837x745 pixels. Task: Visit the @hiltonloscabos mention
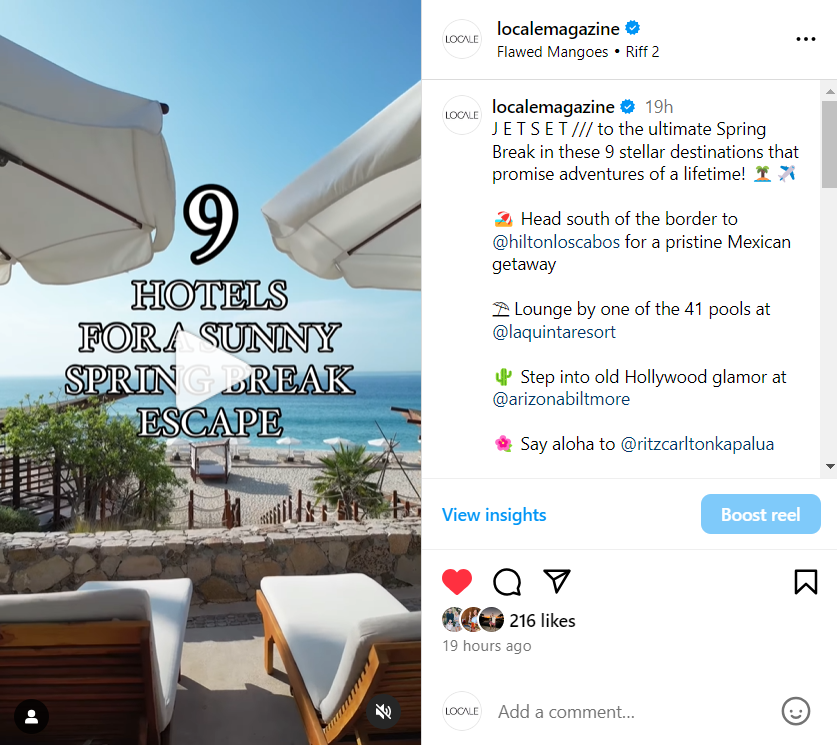[556, 242]
